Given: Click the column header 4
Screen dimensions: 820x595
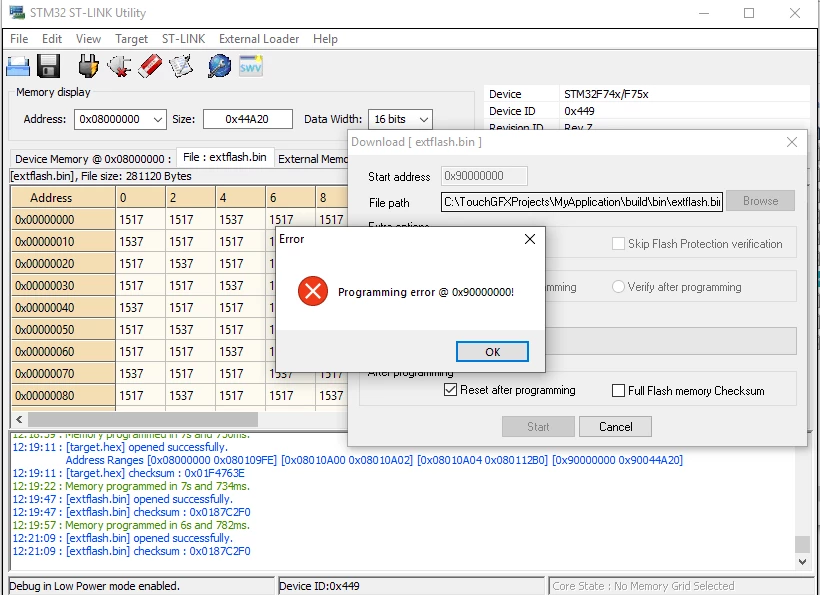Looking at the screenshot, I should click(241, 198).
